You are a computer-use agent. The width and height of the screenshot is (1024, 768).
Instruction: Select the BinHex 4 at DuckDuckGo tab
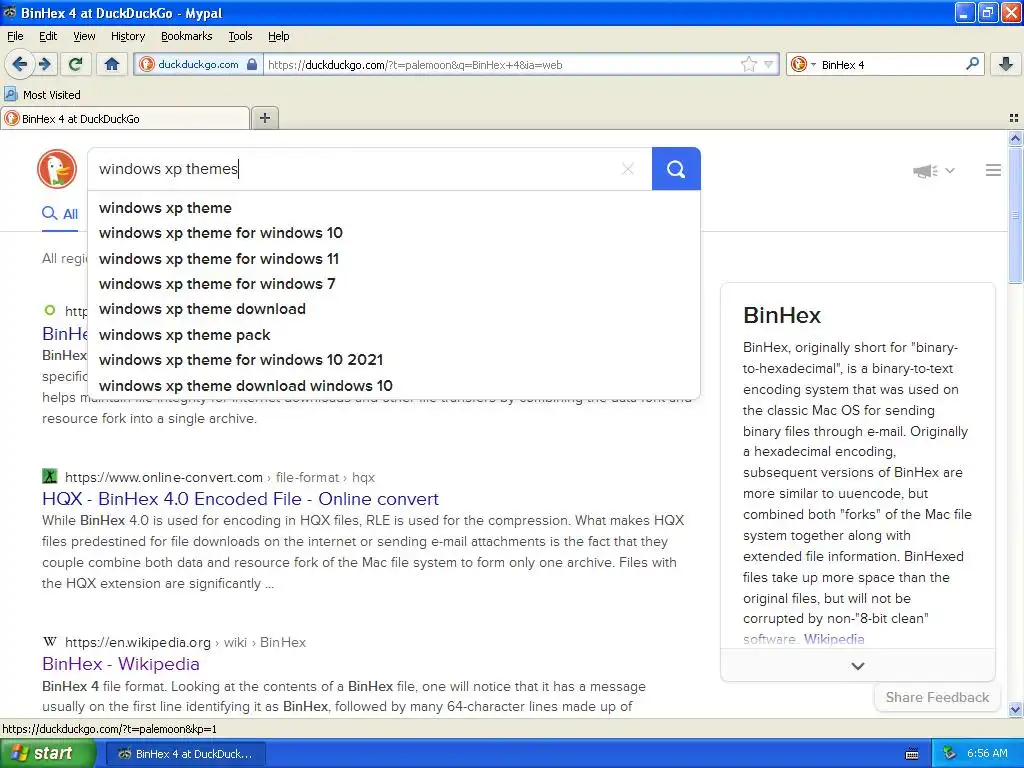(125, 118)
